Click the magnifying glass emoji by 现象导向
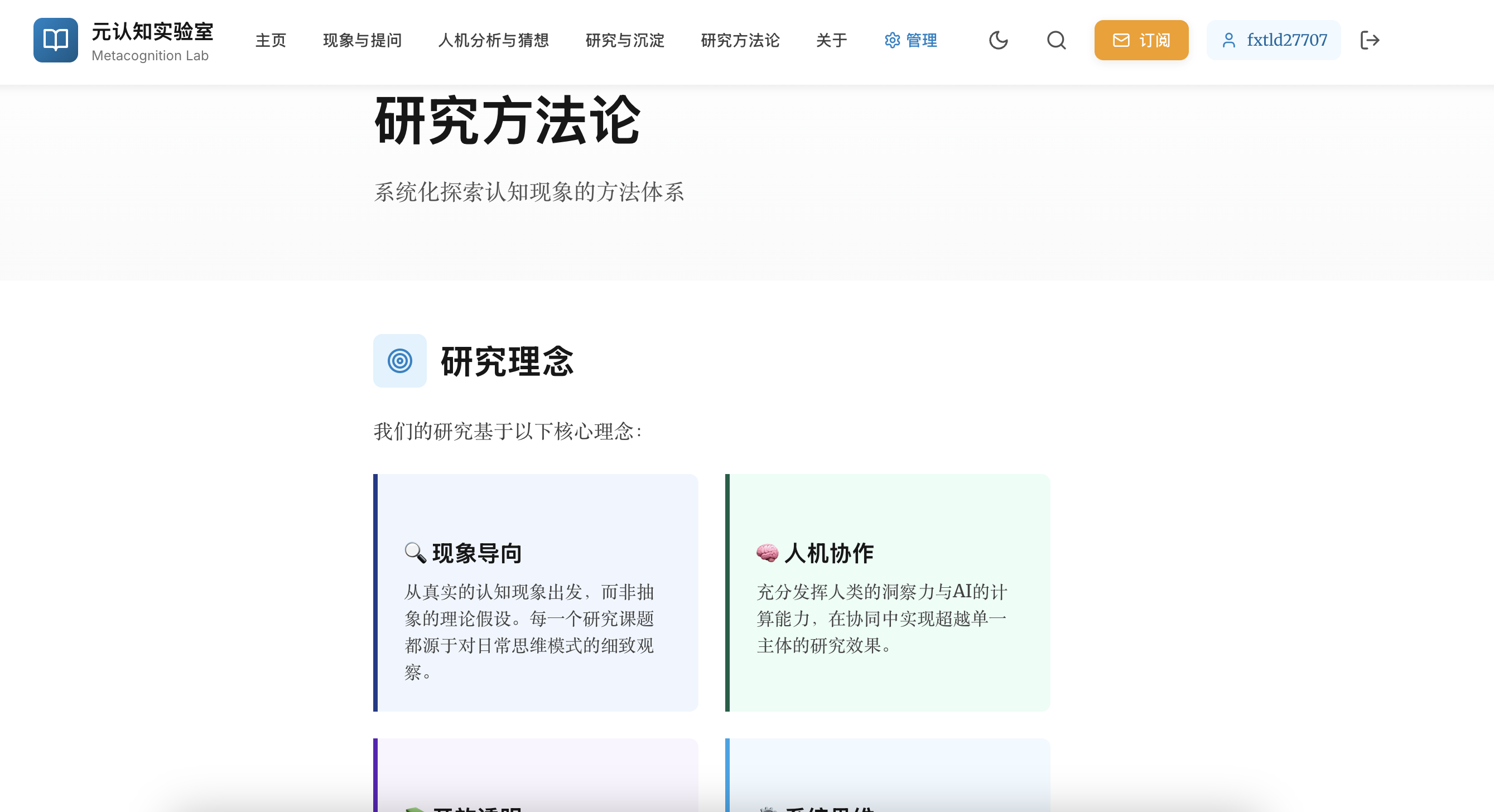The height and width of the screenshot is (812, 1494). point(415,552)
